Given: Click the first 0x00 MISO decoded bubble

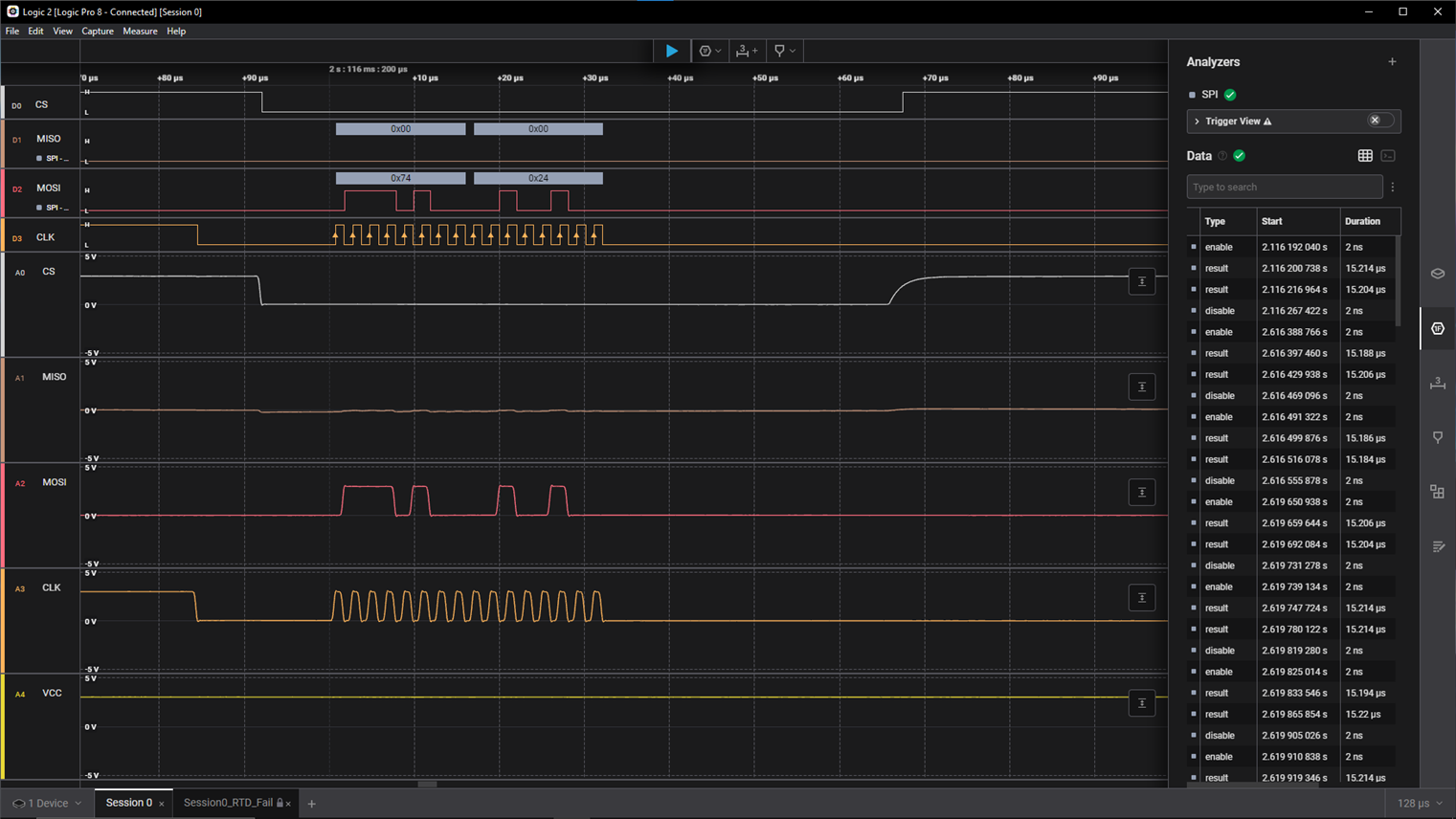Looking at the screenshot, I should (400, 129).
